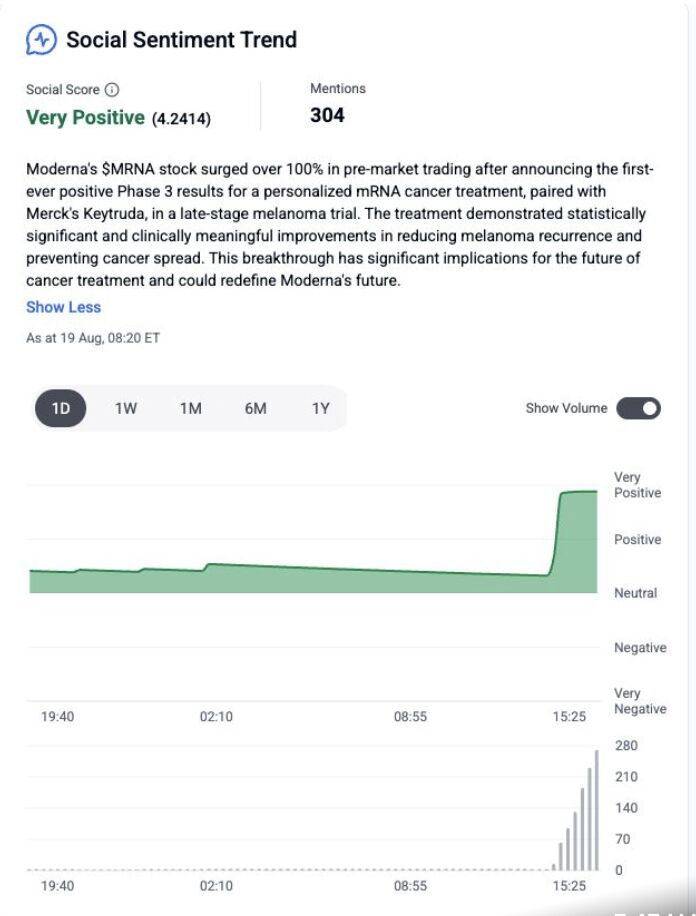The height and width of the screenshot is (916, 696).
Task: Click the Neutral axis label
Action: tap(635, 593)
